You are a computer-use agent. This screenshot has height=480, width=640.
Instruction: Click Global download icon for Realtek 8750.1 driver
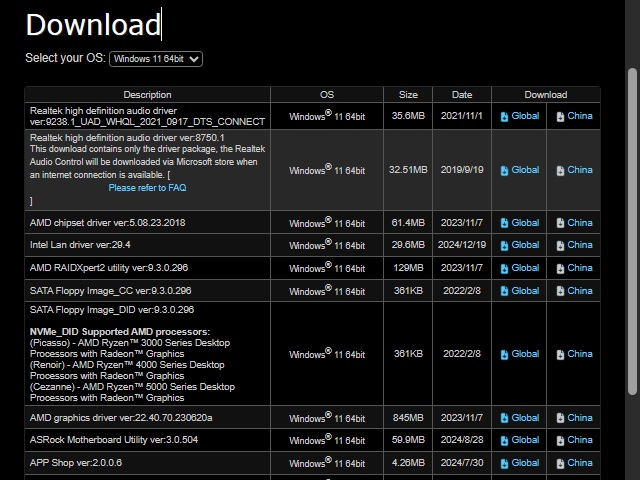(x=504, y=171)
